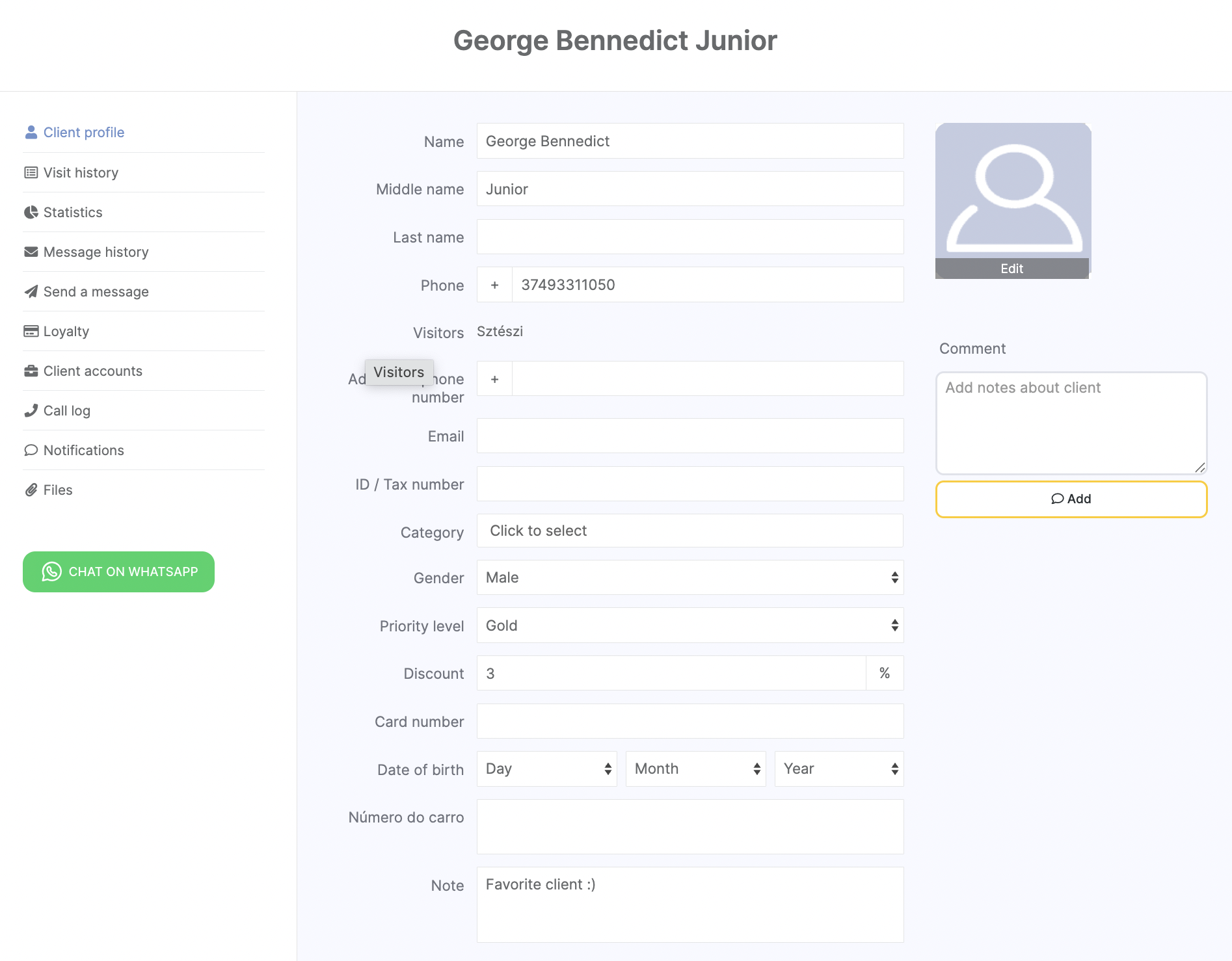Click the Statistics pie chart icon
The height and width of the screenshot is (961, 1232).
[31, 213]
